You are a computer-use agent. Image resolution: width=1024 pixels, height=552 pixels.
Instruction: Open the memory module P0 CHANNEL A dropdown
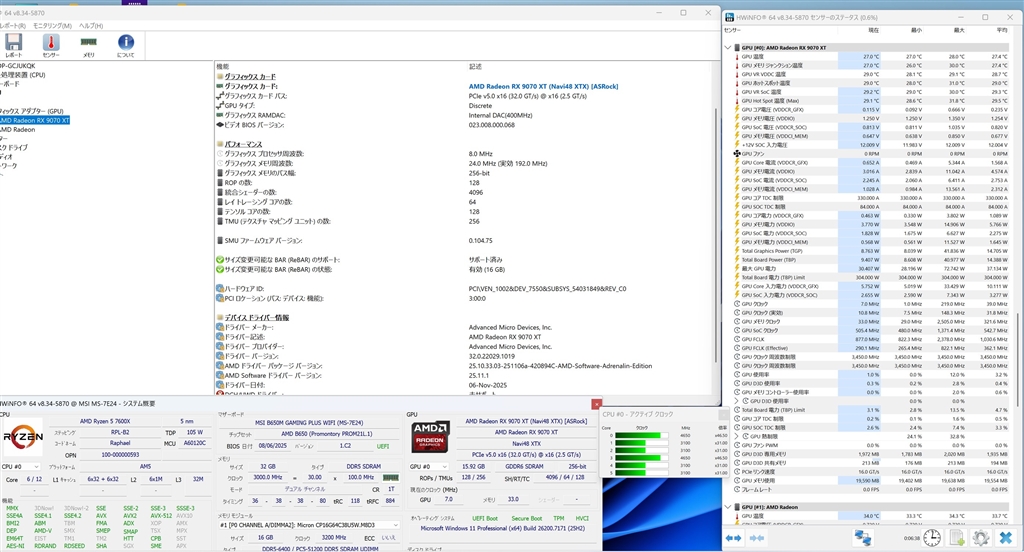click(308, 524)
